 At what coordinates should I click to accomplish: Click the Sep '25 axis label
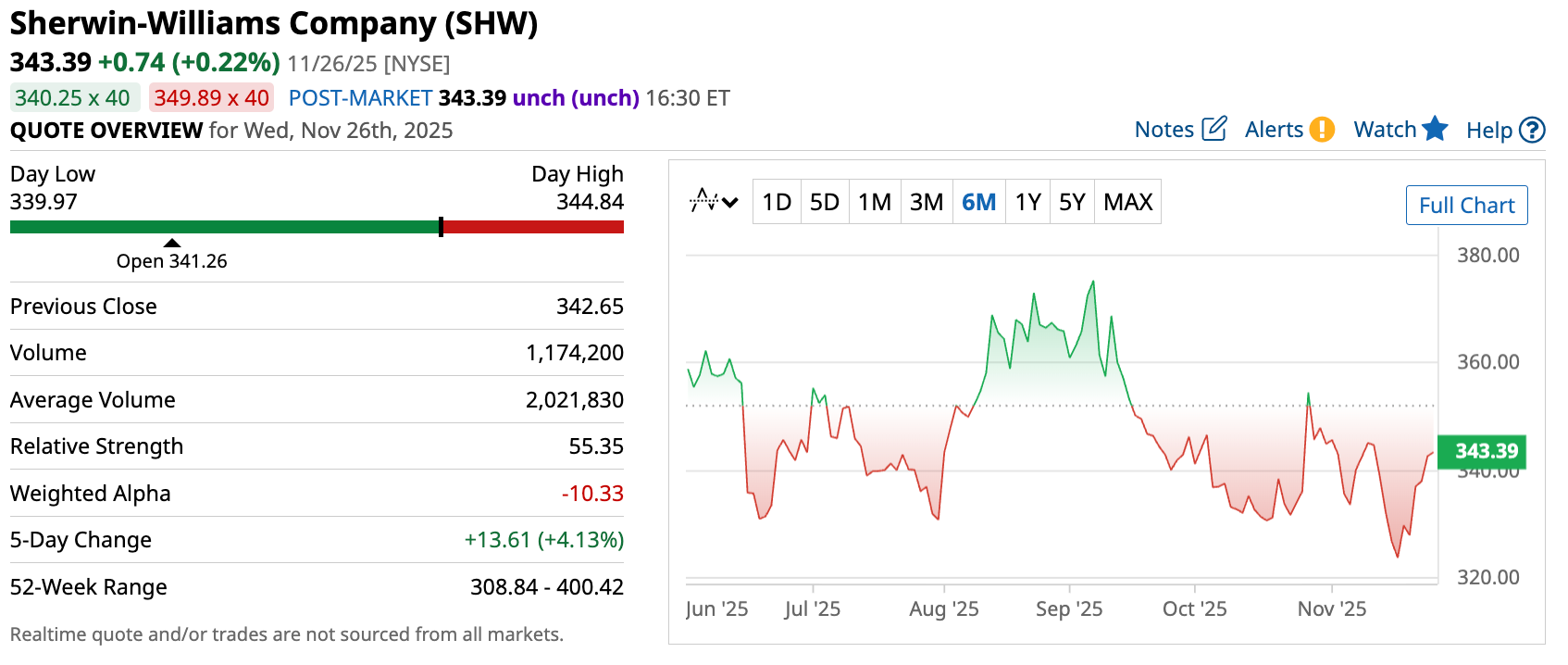point(1069,609)
